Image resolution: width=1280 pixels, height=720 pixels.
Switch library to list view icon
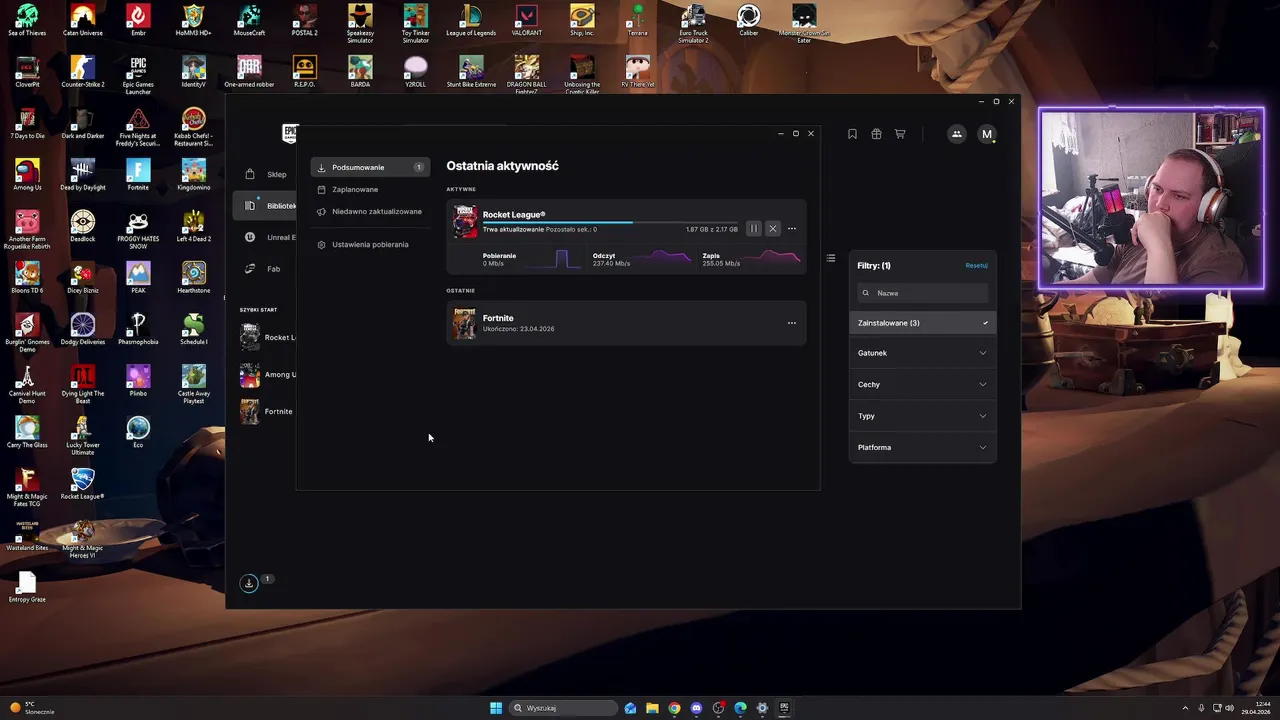830,258
